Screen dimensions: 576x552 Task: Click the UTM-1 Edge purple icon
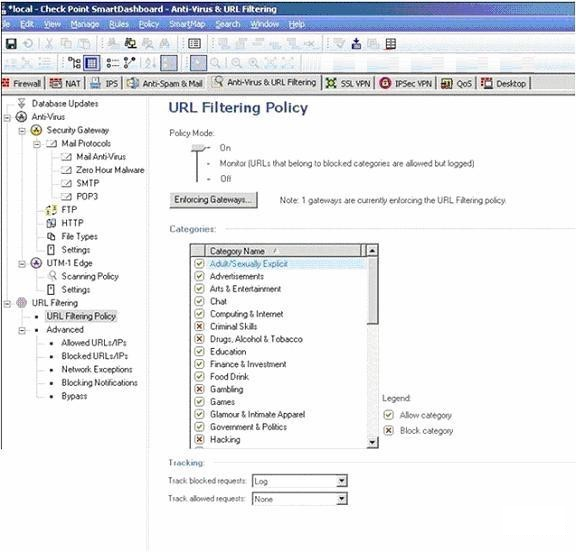click(x=36, y=263)
